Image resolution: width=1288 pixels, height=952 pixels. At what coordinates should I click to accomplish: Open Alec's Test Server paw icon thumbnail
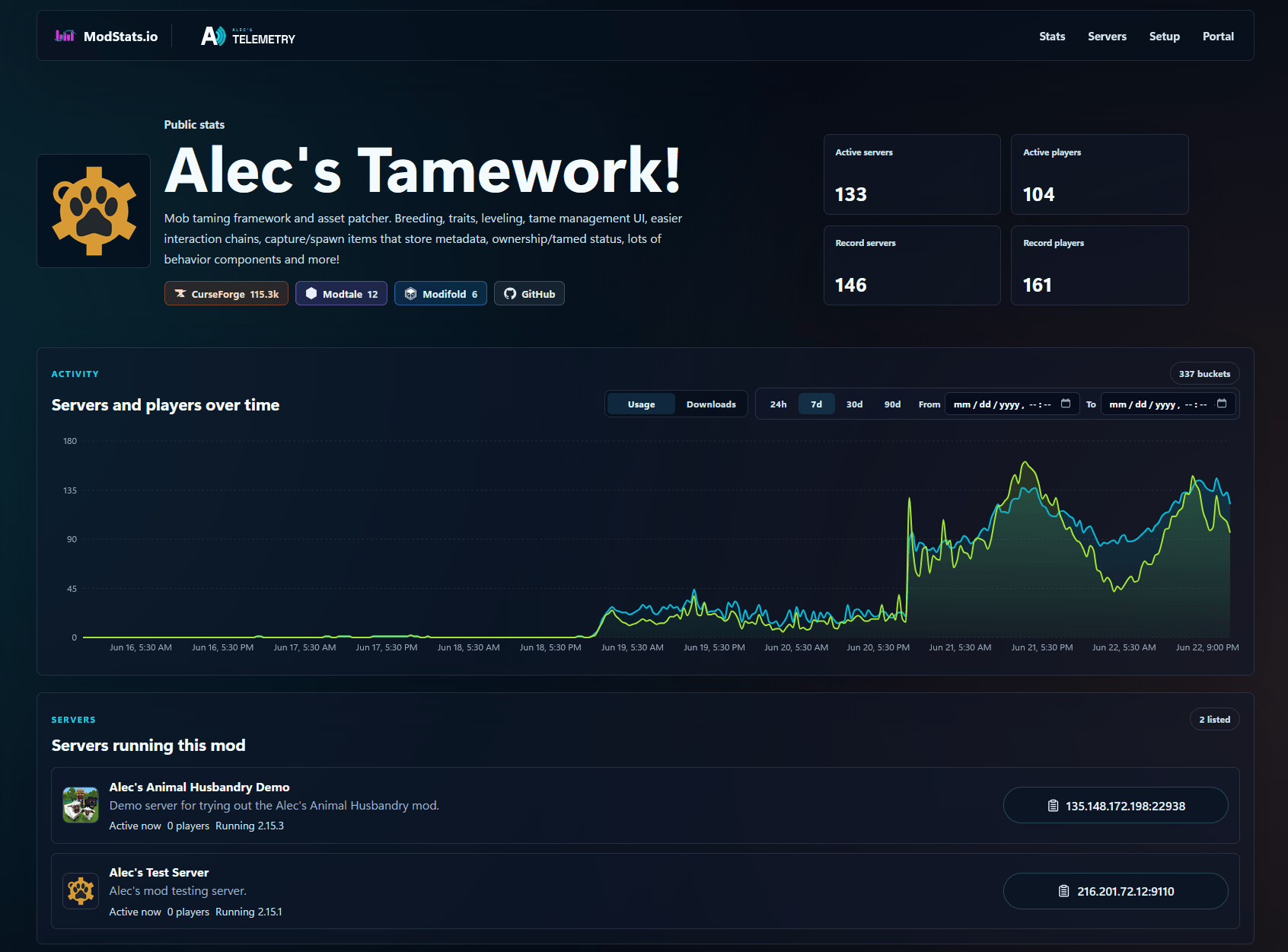tap(81, 891)
